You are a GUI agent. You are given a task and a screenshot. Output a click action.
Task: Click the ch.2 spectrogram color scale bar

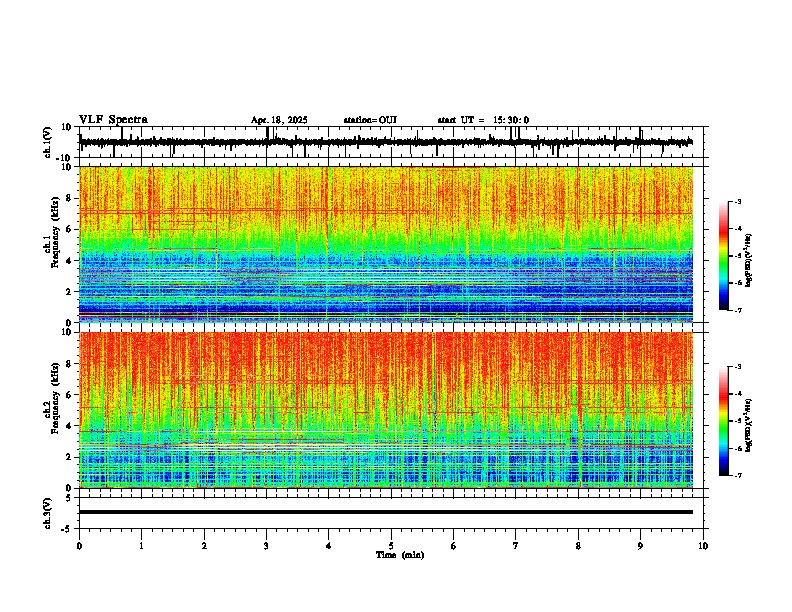pos(723,421)
